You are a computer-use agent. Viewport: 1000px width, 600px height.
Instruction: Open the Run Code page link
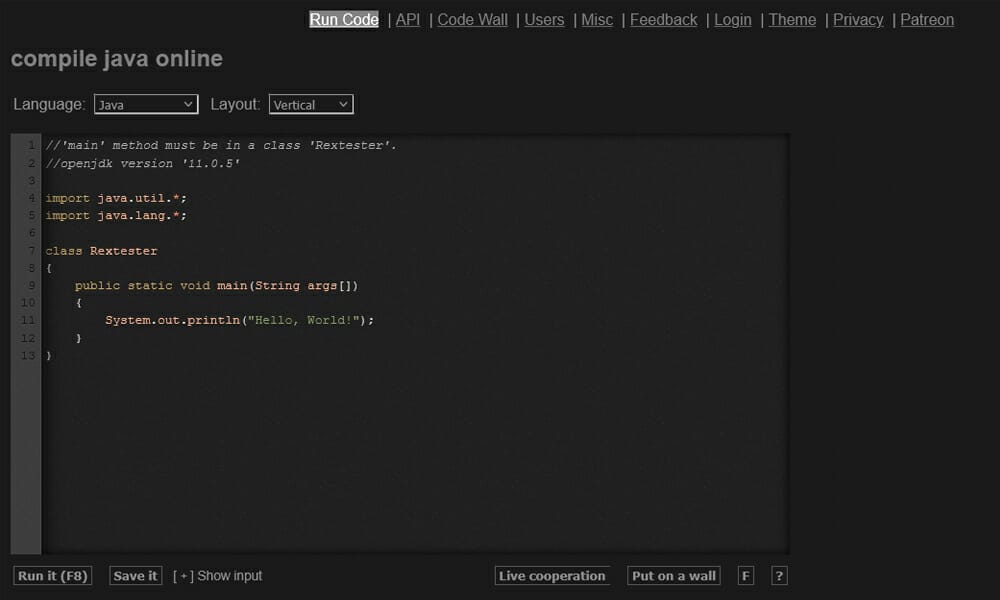(x=344, y=20)
